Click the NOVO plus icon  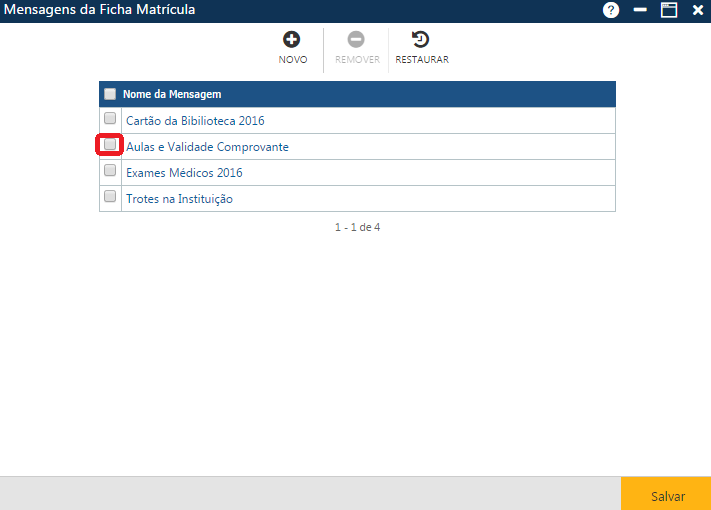coord(292,40)
